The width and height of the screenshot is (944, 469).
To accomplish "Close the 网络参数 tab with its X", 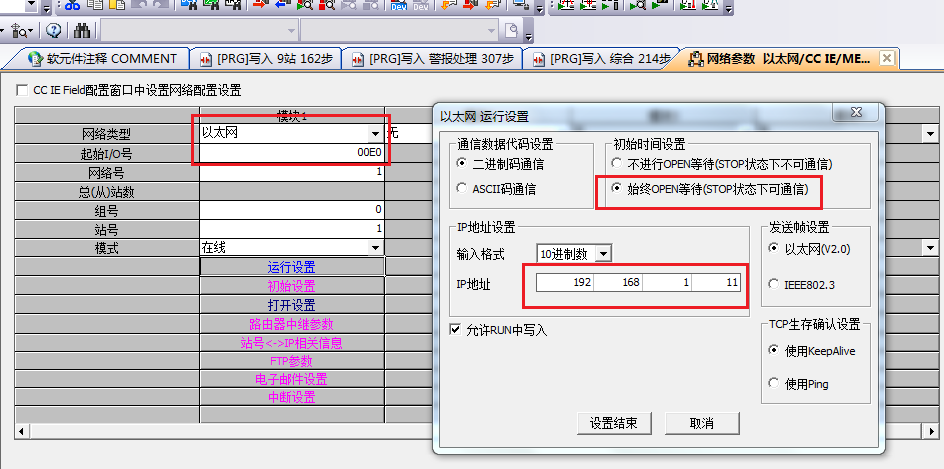I will [x=886, y=59].
